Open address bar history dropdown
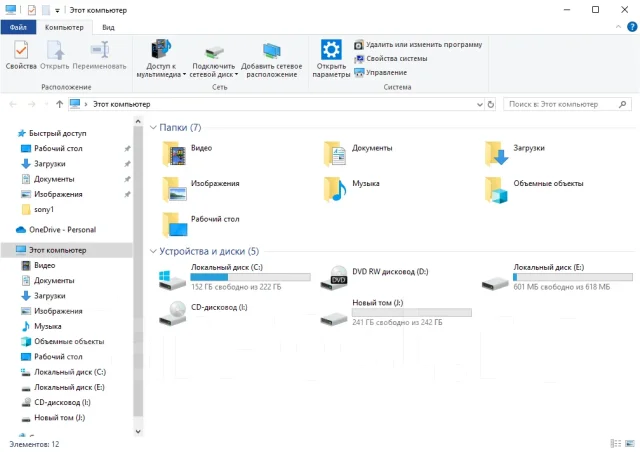640x452 pixels. pos(480,105)
